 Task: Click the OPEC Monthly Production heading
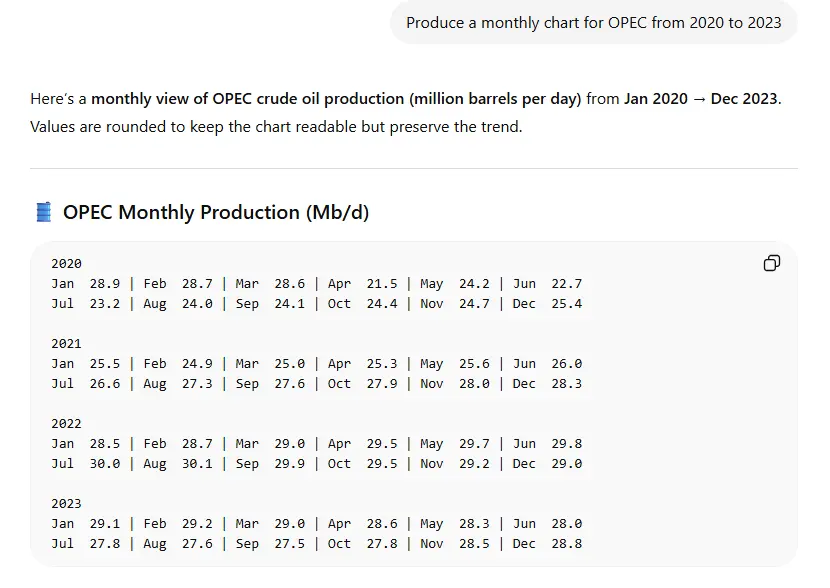[x=216, y=212]
